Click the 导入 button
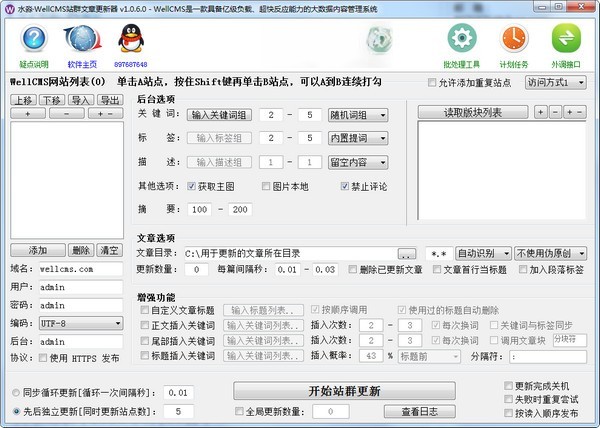600x428 pixels. pyautogui.click(x=81, y=100)
